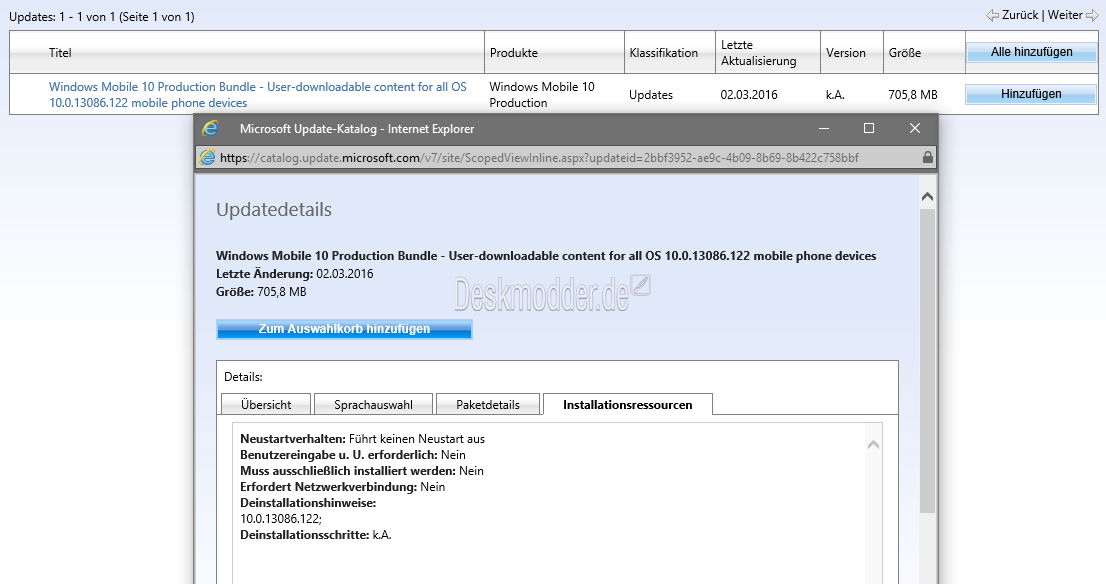The height and width of the screenshot is (584, 1106).
Task: Sort by the Klassifikation column header
Action: [x=664, y=53]
